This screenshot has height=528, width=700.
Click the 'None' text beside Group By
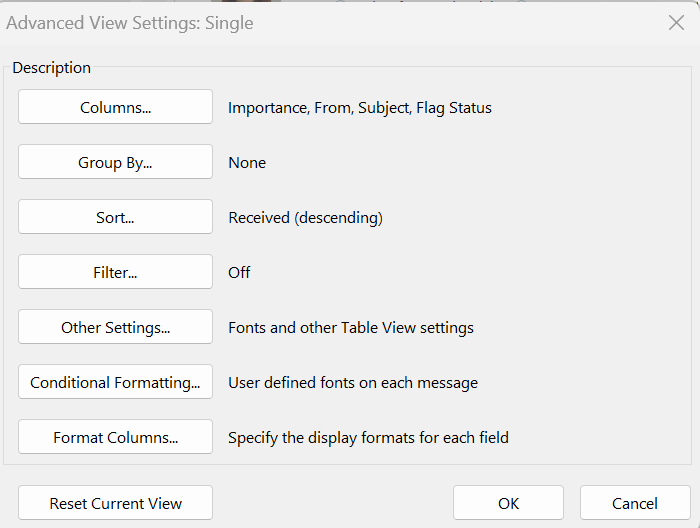tap(247, 162)
